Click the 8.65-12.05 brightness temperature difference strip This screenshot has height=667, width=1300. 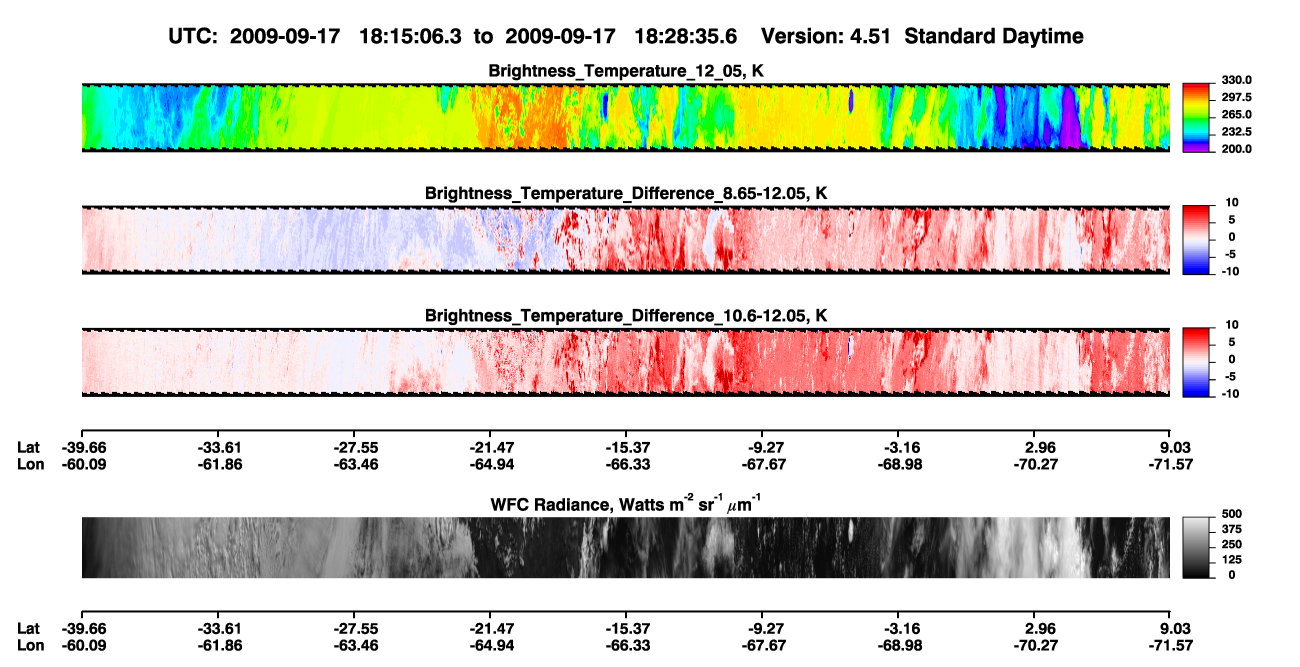pos(625,240)
